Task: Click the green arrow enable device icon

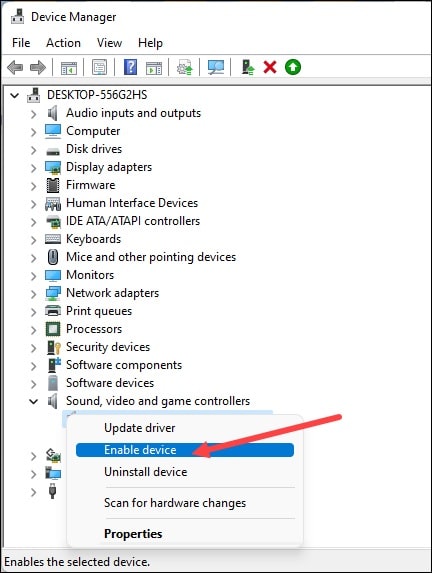Action: (293, 67)
